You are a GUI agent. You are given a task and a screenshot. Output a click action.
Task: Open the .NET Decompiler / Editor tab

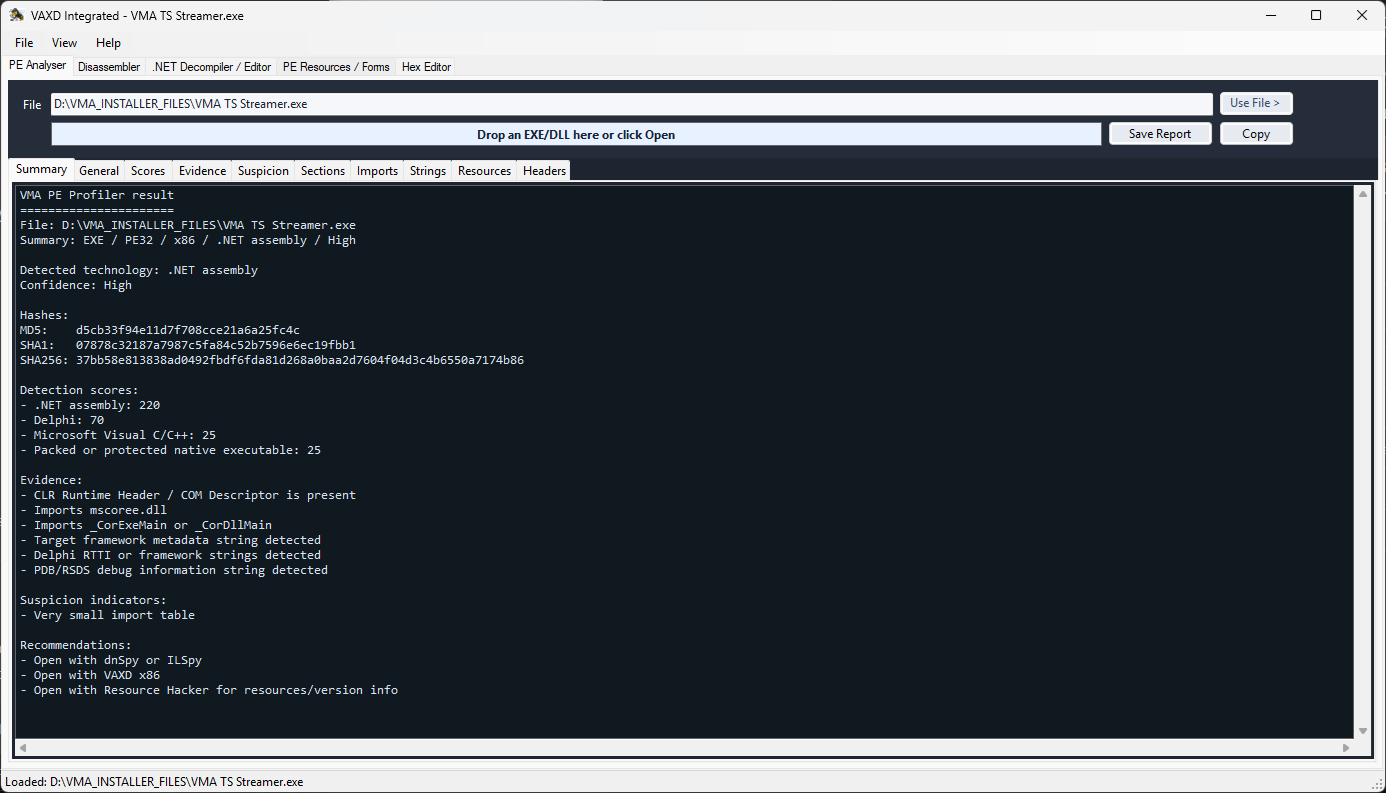(212, 67)
